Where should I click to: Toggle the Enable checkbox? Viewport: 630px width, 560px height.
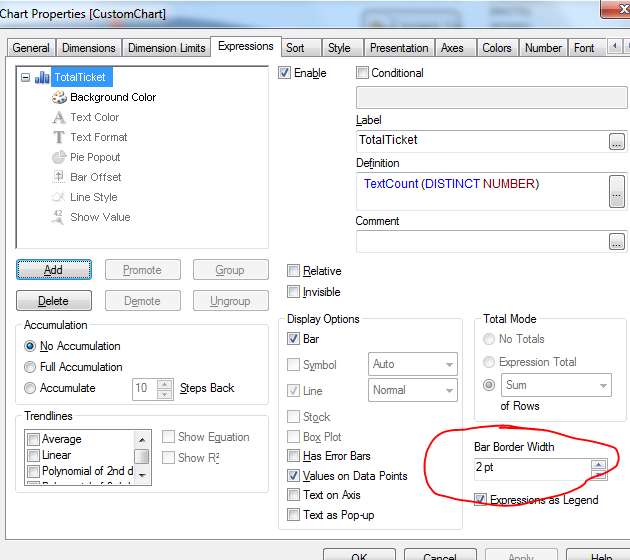pyautogui.click(x=284, y=73)
